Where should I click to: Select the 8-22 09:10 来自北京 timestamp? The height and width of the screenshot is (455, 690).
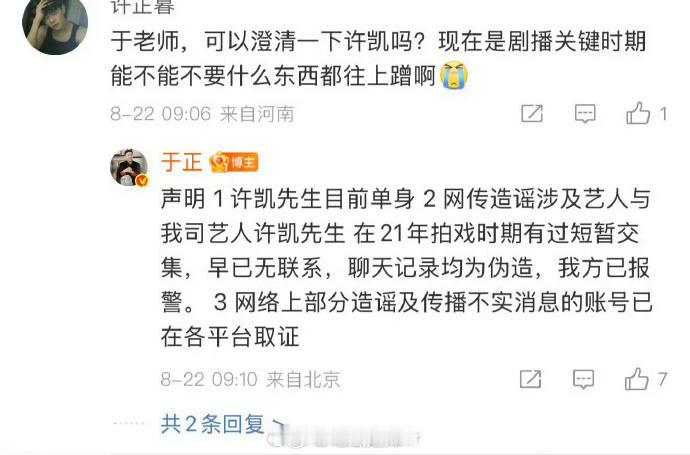[x=250, y=379]
